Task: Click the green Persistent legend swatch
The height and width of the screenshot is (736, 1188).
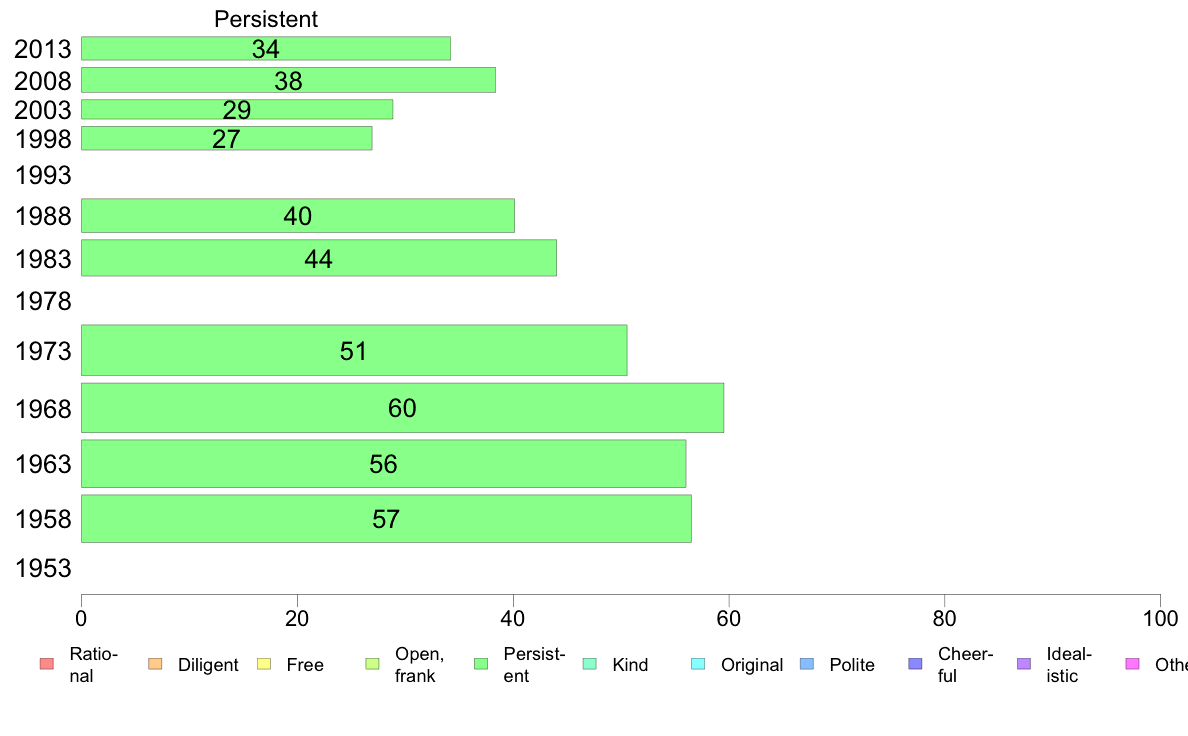Action: [481, 664]
